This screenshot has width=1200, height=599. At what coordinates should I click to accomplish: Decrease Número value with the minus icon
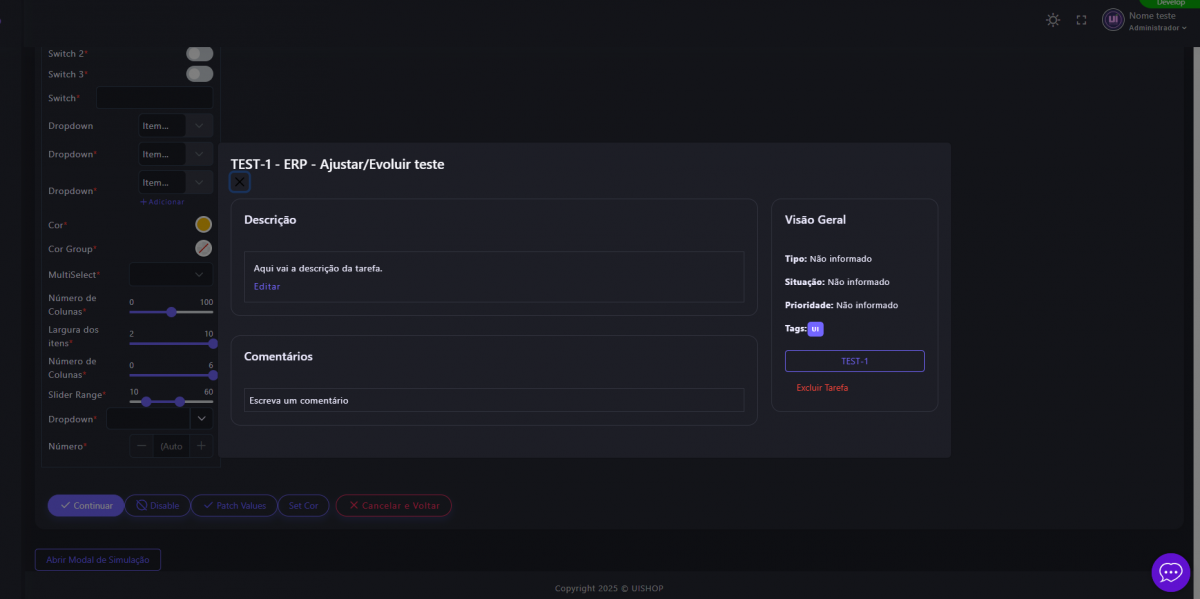click(x=142, y=446)
